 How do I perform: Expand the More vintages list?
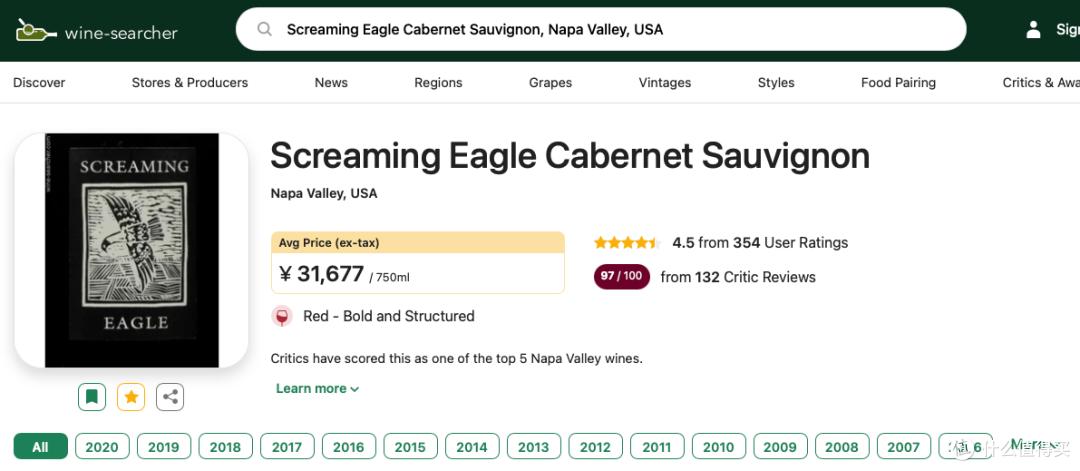[1033, 445]
